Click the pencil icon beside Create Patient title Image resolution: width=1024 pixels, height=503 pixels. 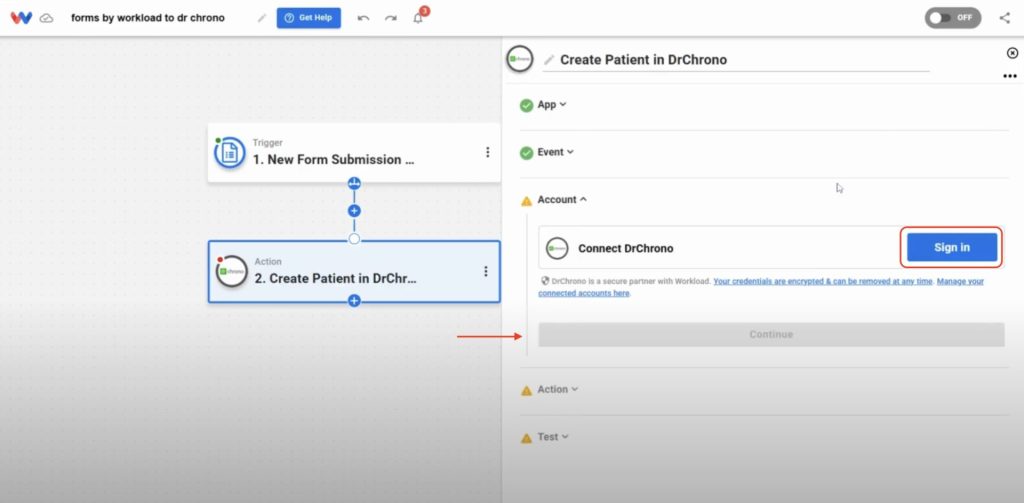(549, 59)
